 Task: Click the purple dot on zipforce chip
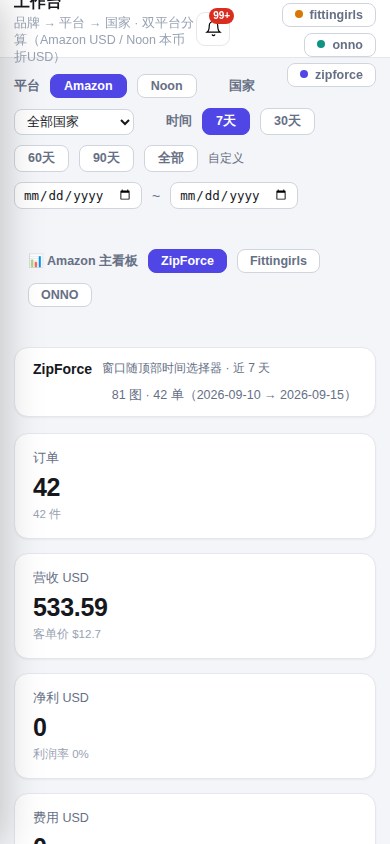point(304,74)
